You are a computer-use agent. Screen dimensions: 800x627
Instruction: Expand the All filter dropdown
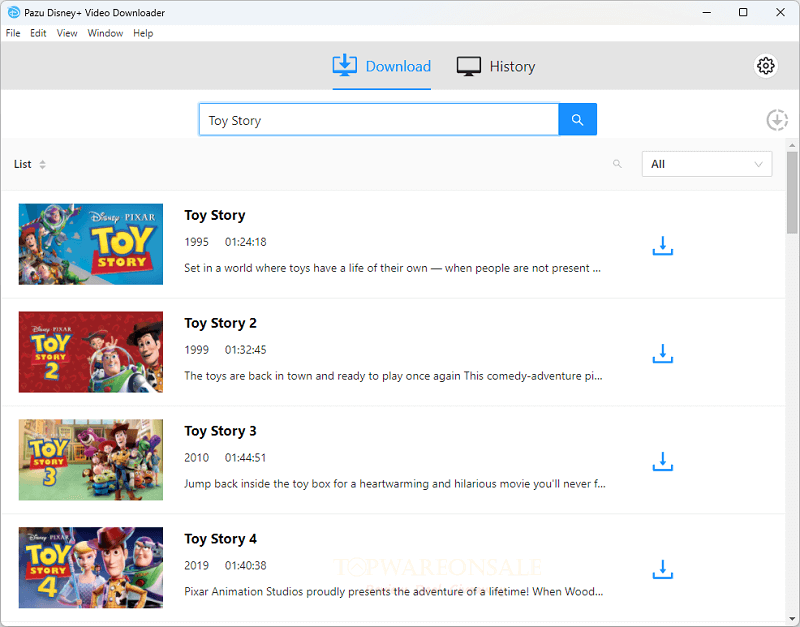tap(706, 164)
